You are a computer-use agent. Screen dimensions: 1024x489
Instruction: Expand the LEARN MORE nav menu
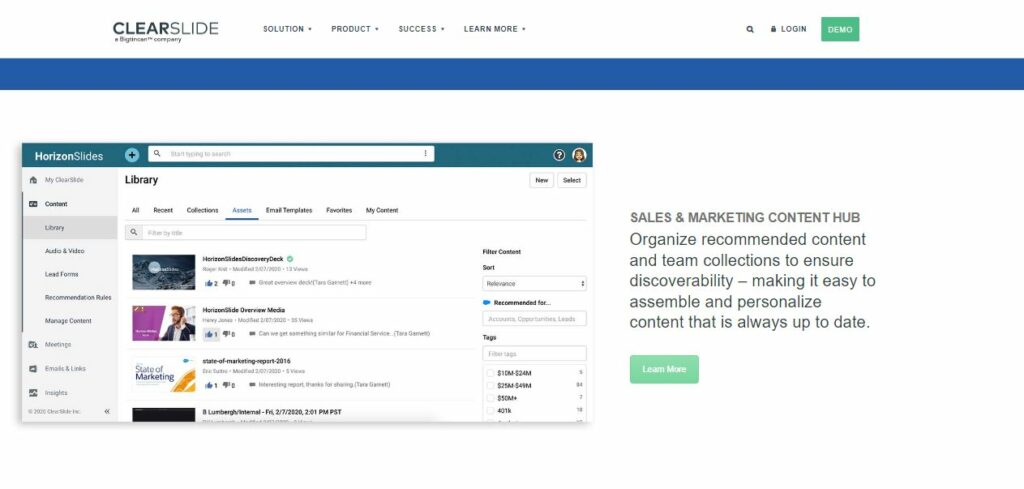[x=494, y=29]
